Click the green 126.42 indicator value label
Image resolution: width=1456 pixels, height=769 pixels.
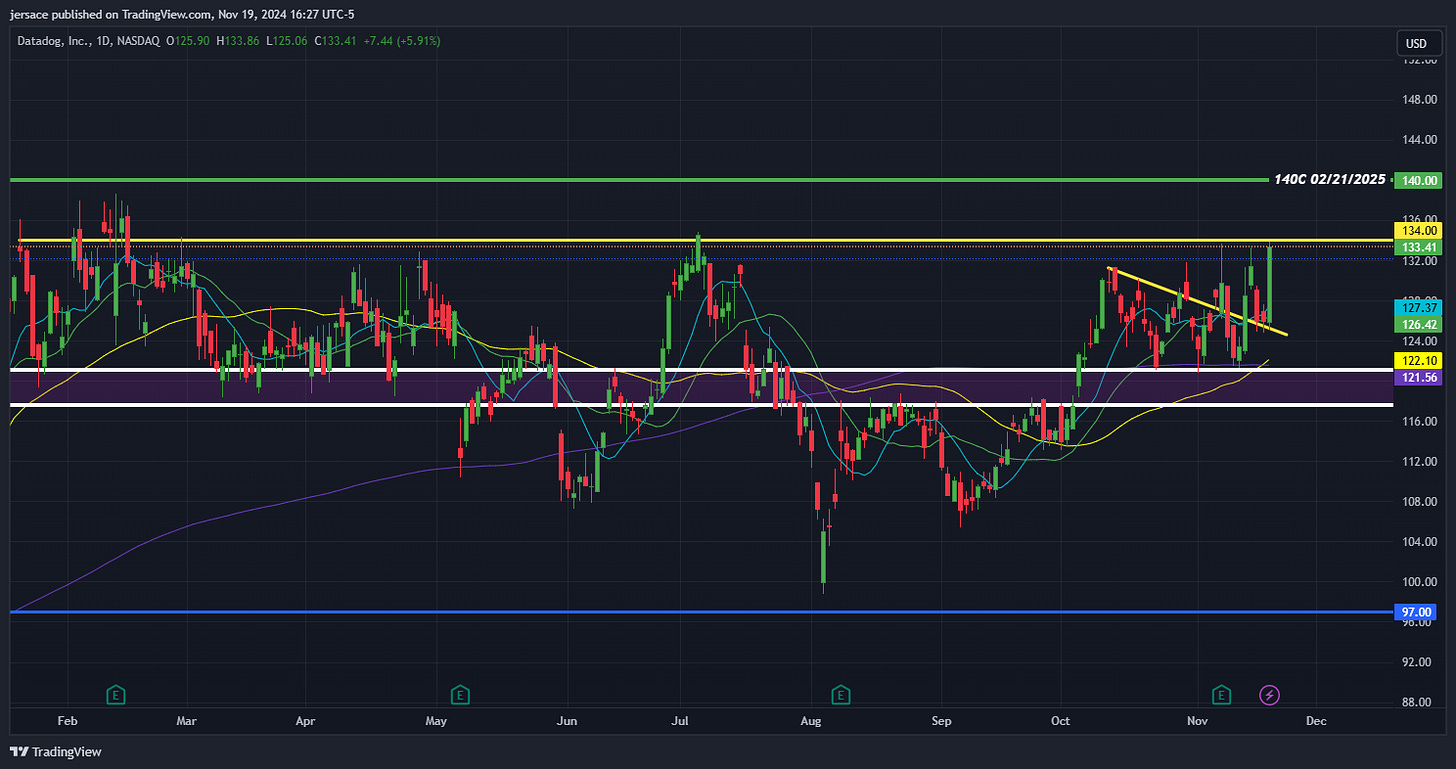point(1420,325)
